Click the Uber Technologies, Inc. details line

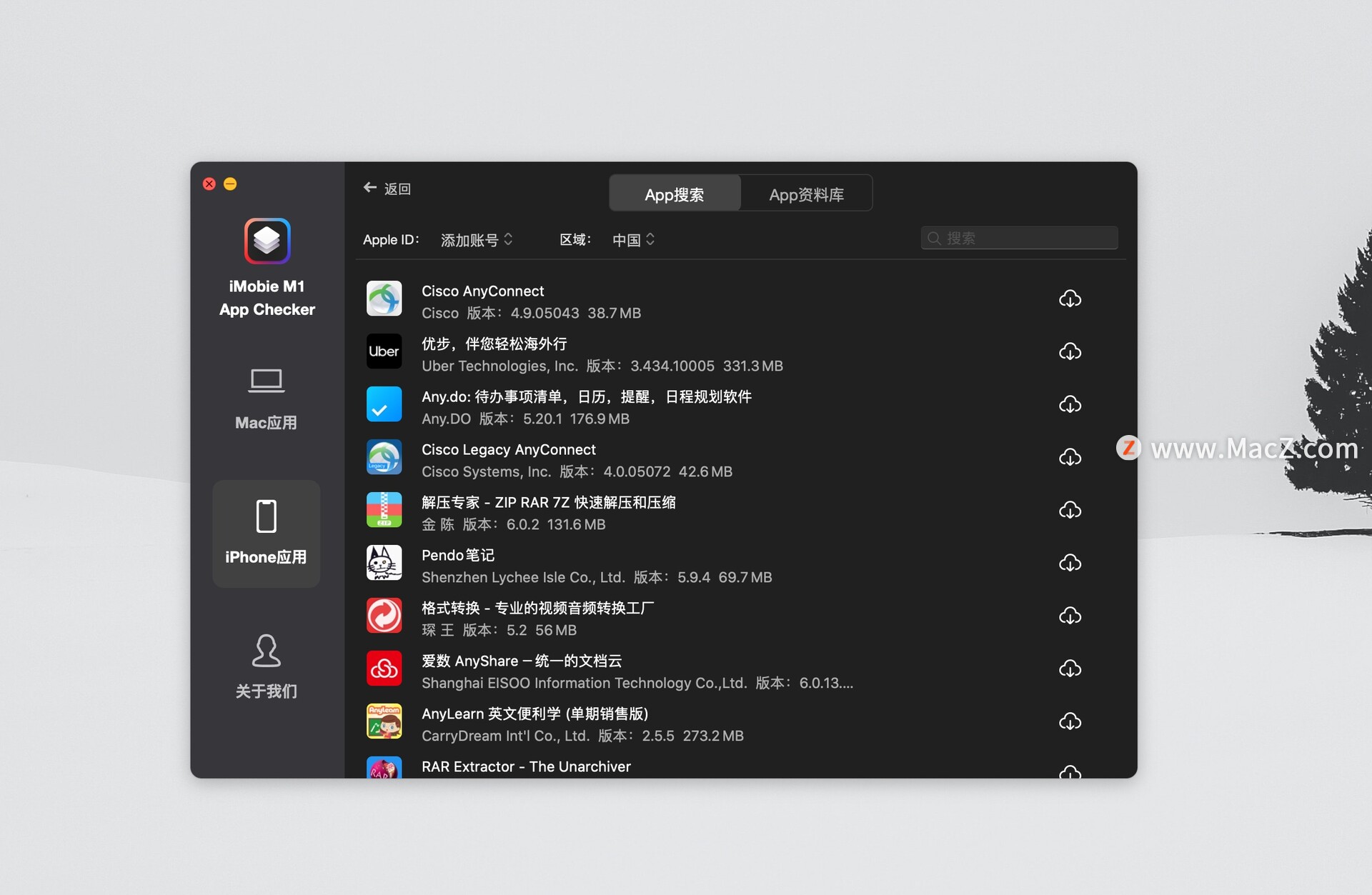pyautogui.click(x=602, y=366)
